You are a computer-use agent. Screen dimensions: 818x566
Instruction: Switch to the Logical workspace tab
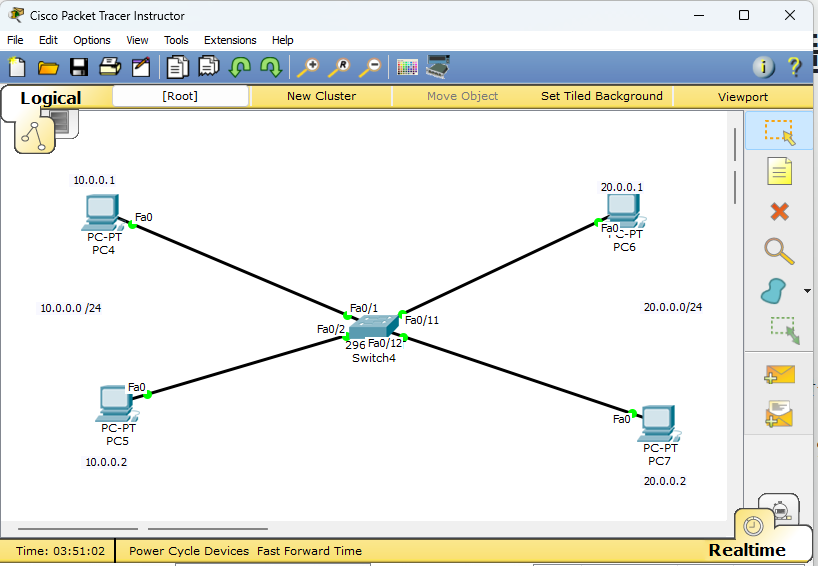click(x=51, y=98)
